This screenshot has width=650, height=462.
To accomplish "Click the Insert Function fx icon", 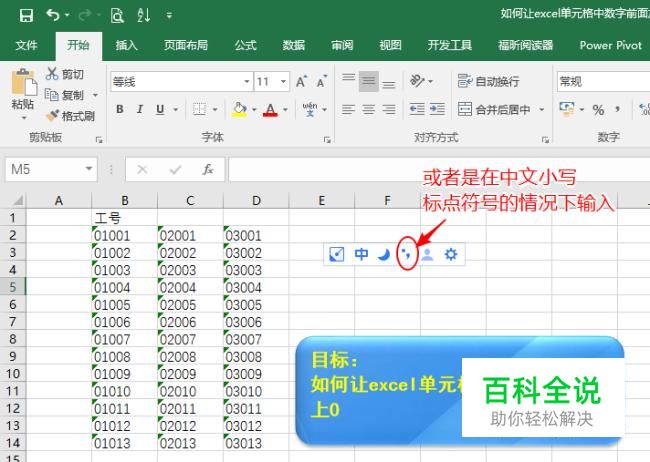I will click(208, 169).
